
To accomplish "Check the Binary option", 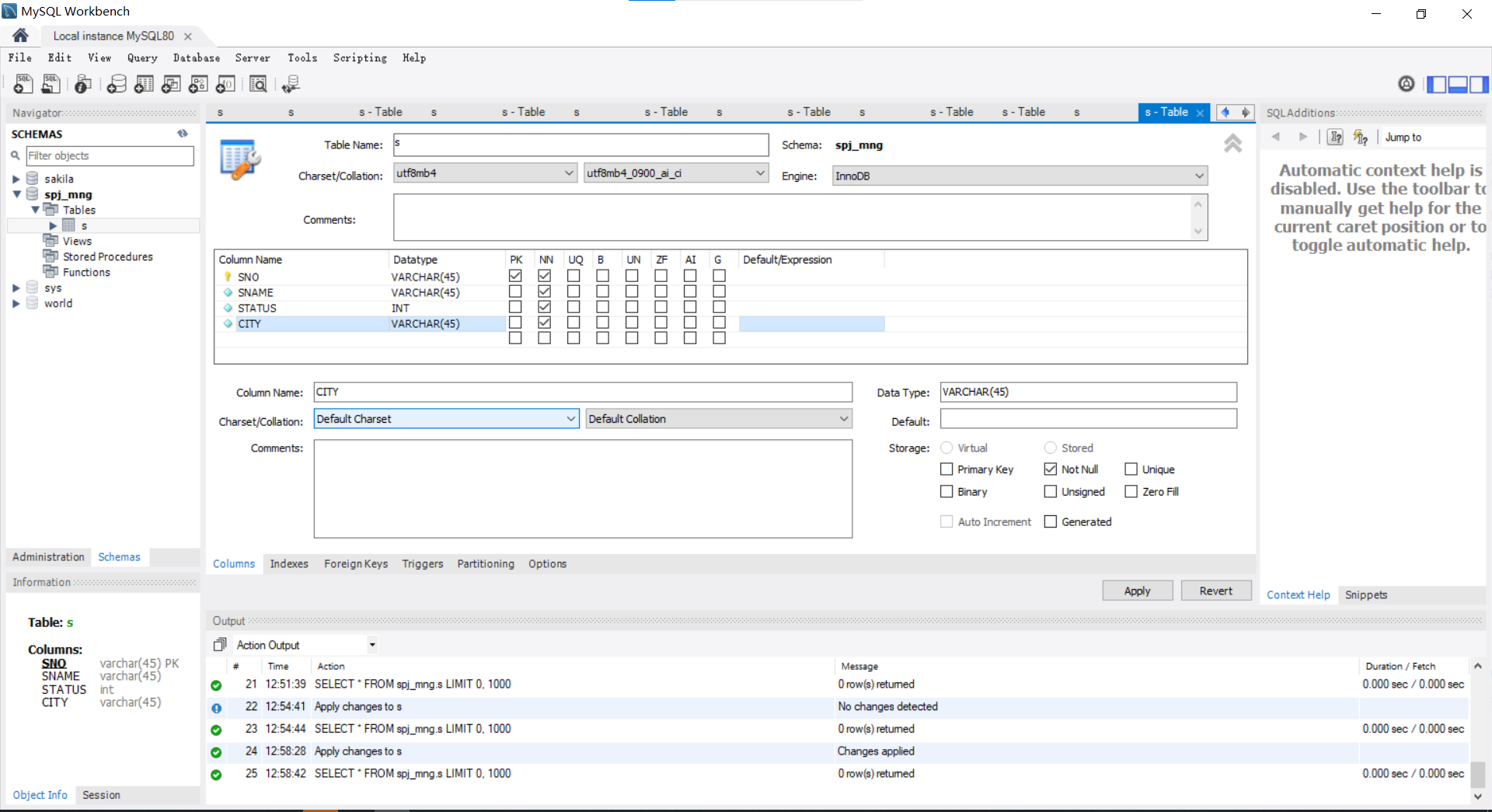I will tap(946, 492).
